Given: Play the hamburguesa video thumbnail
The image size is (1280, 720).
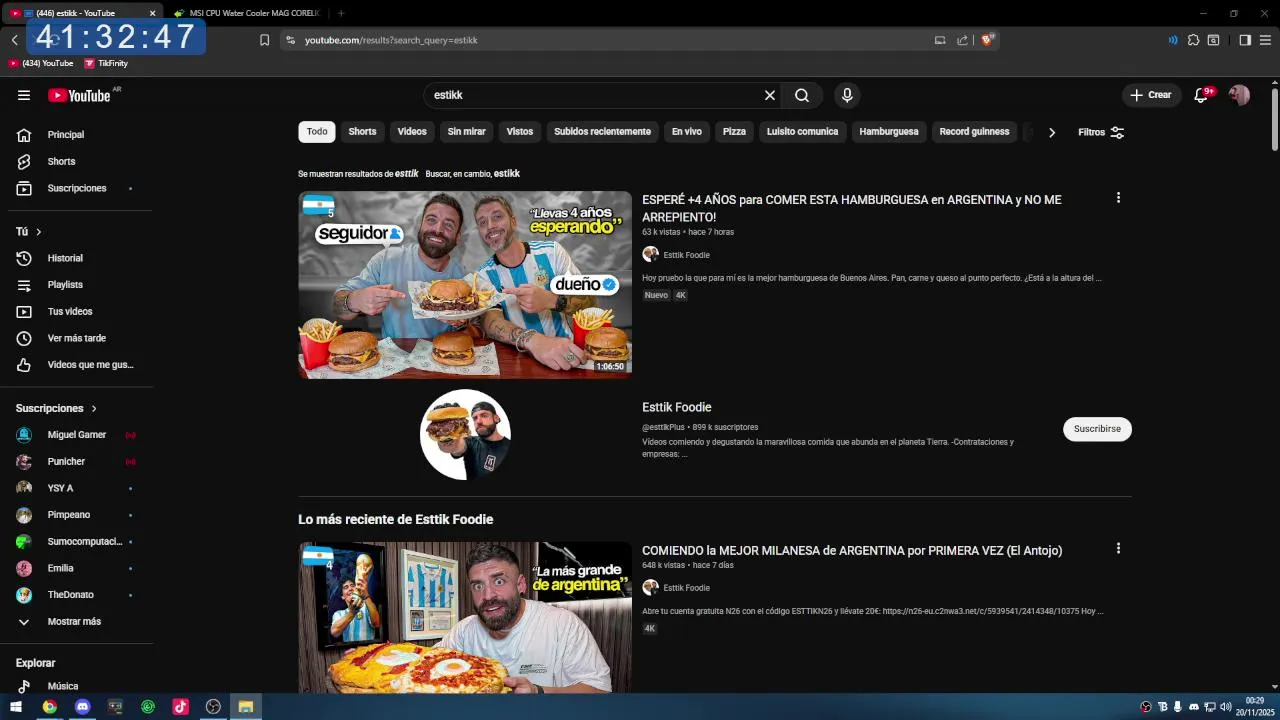Looking at the screenshot, I should 465,285.
